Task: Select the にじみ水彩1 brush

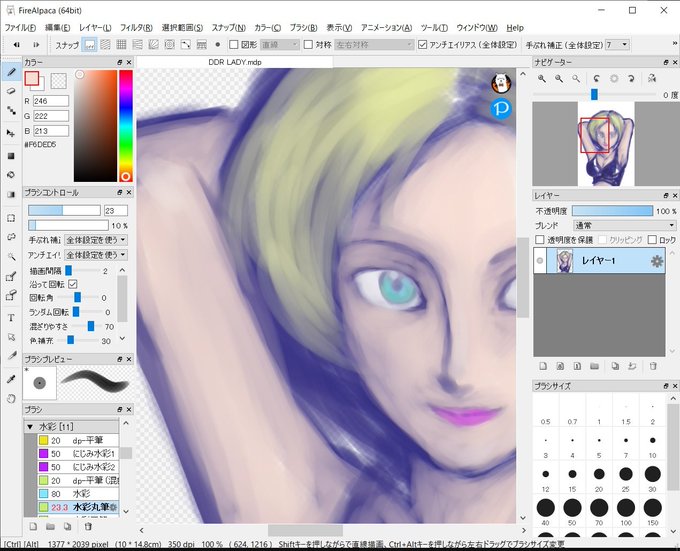Action: pyautogui.click(x=78, y=454)
